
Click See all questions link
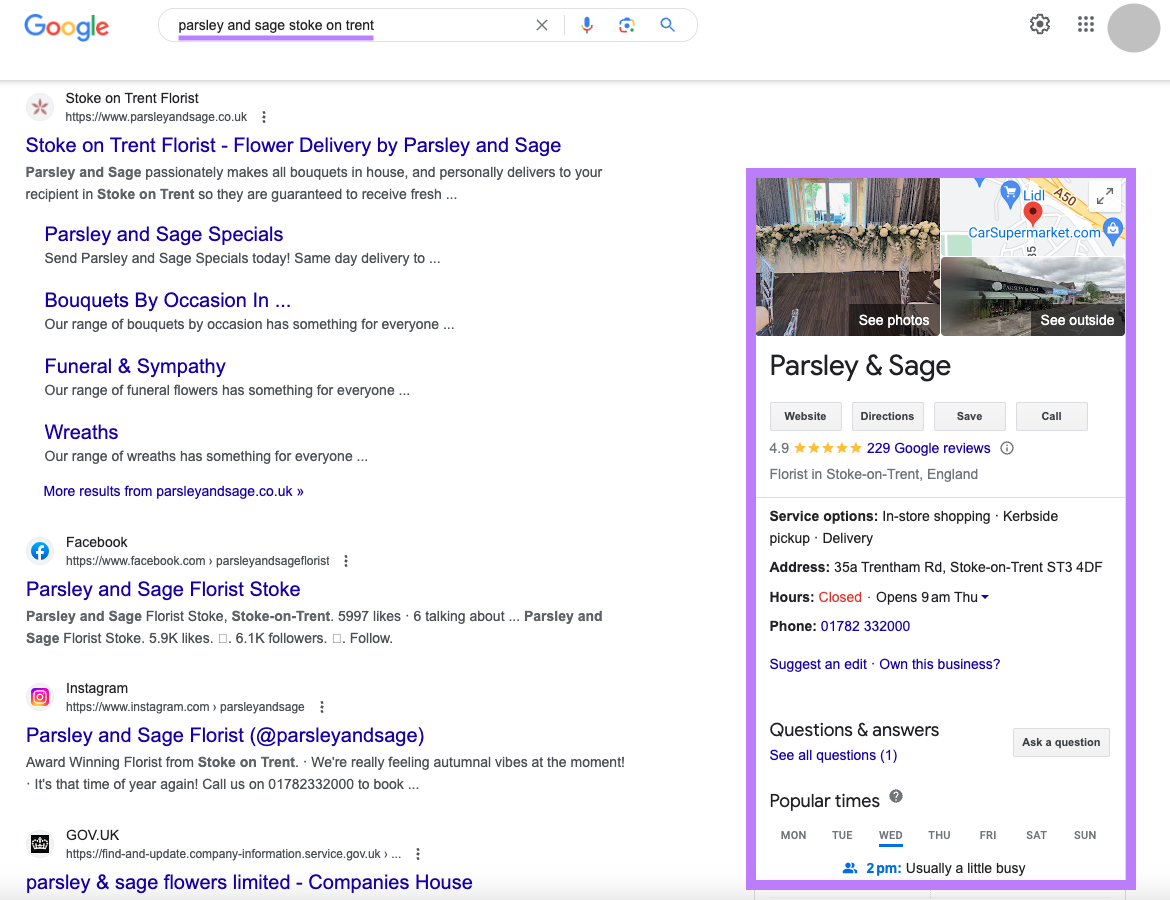tap(833, 755)
